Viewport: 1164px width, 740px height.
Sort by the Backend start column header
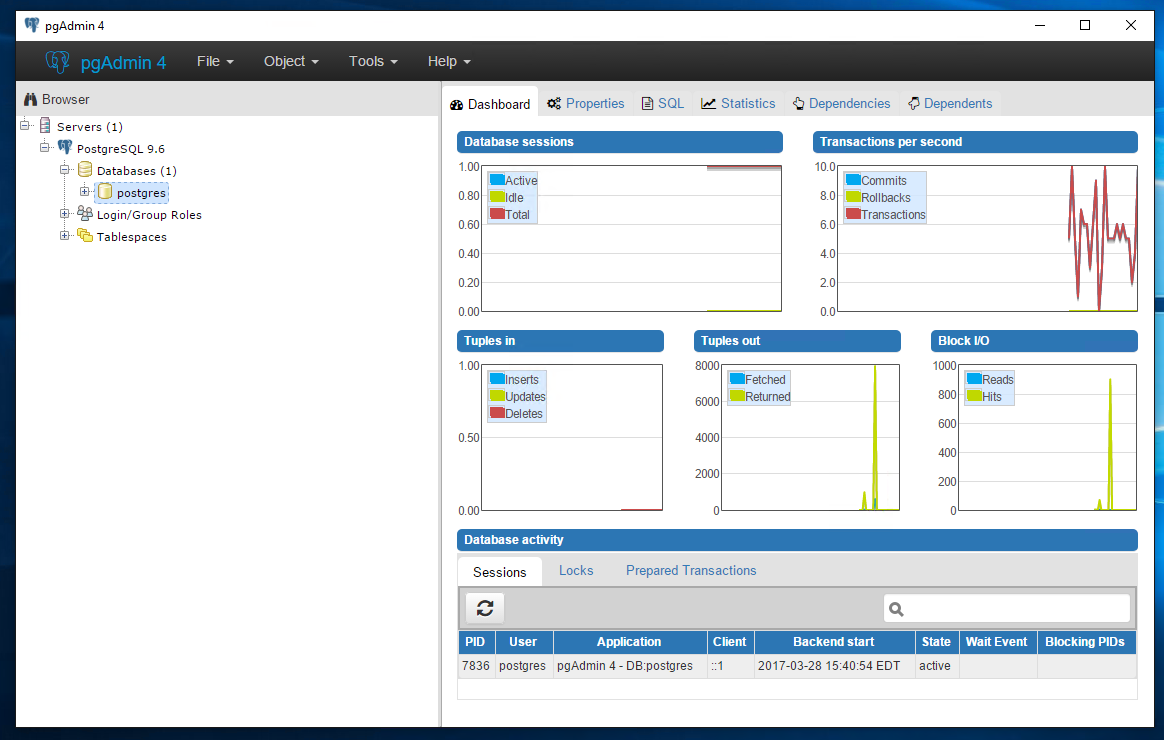click(834, 642)
